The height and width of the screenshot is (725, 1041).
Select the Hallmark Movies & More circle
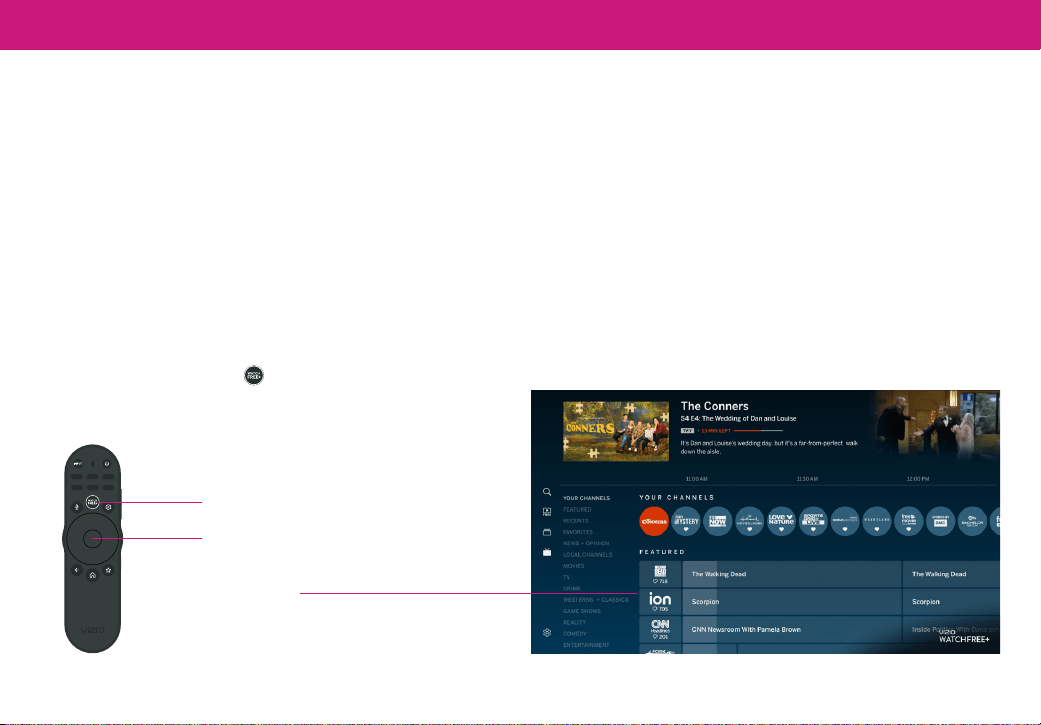tap(750, 521)
